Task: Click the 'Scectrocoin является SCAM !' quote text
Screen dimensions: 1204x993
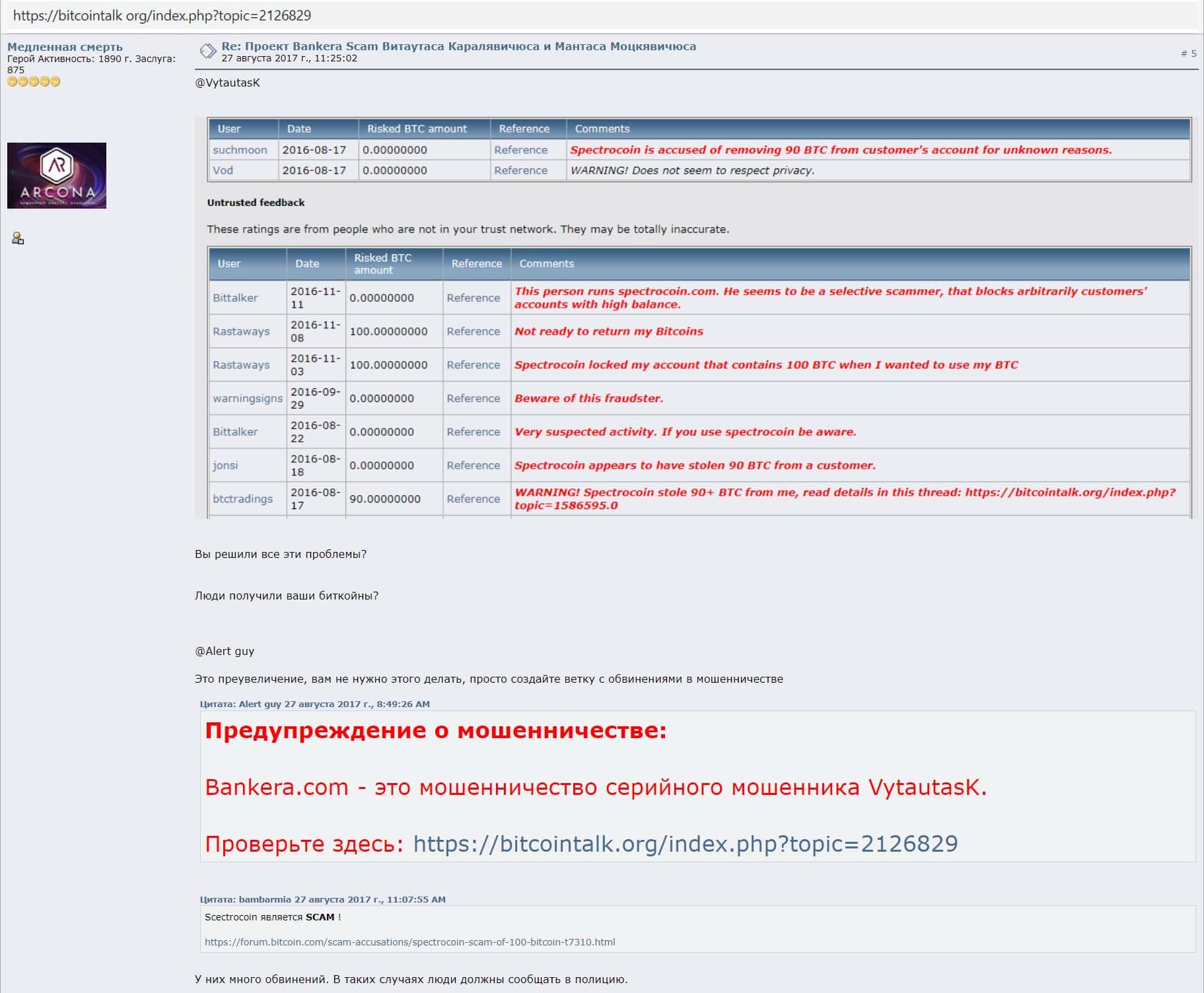Action: (273, 917)
